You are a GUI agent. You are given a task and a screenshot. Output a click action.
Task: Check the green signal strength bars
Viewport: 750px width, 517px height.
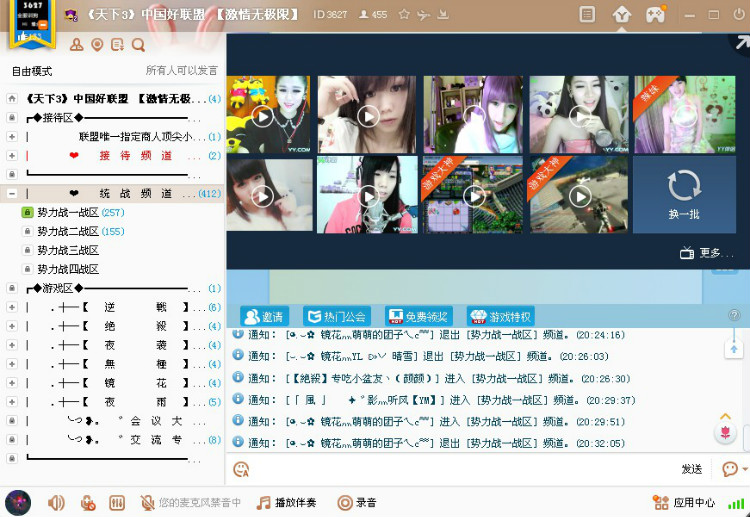pyautogui.click(x=736, y=503)
